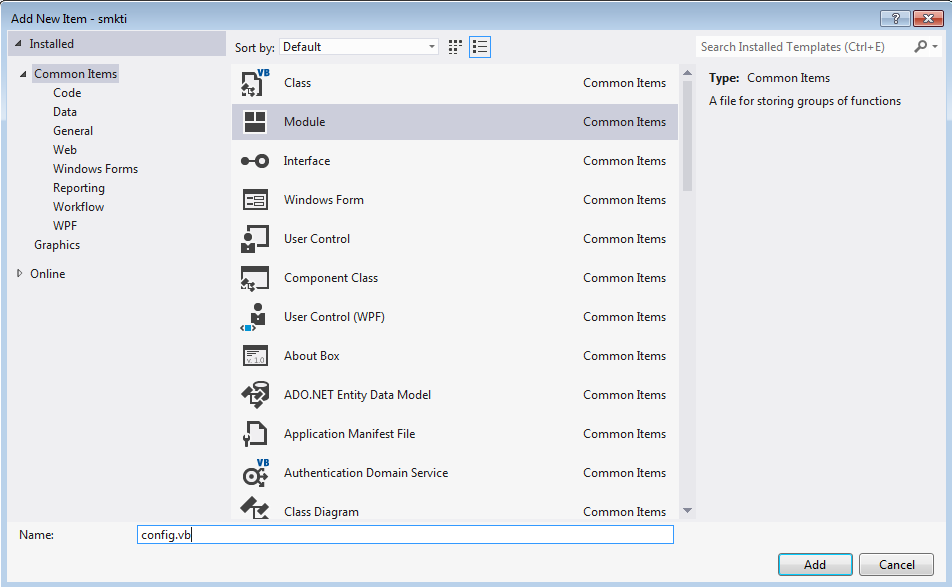
Task: Click the Module template name text
Action: tap(304, 121)
